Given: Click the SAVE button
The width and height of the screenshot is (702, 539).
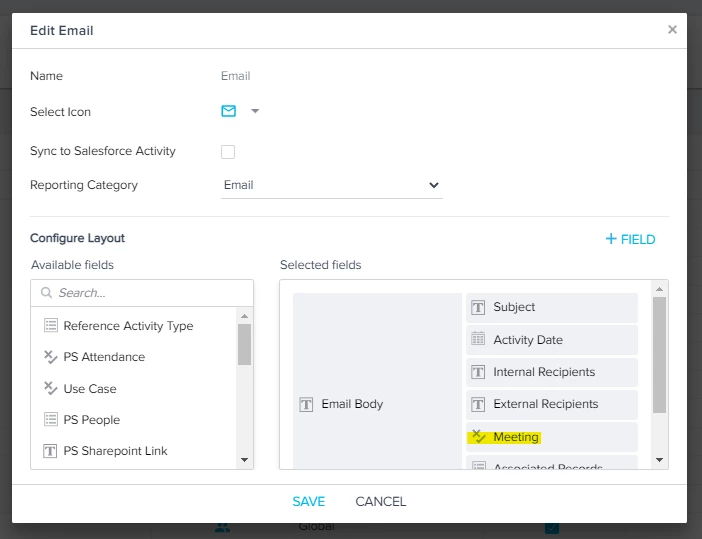Looking at the screenshot, I should pos(308,501).
